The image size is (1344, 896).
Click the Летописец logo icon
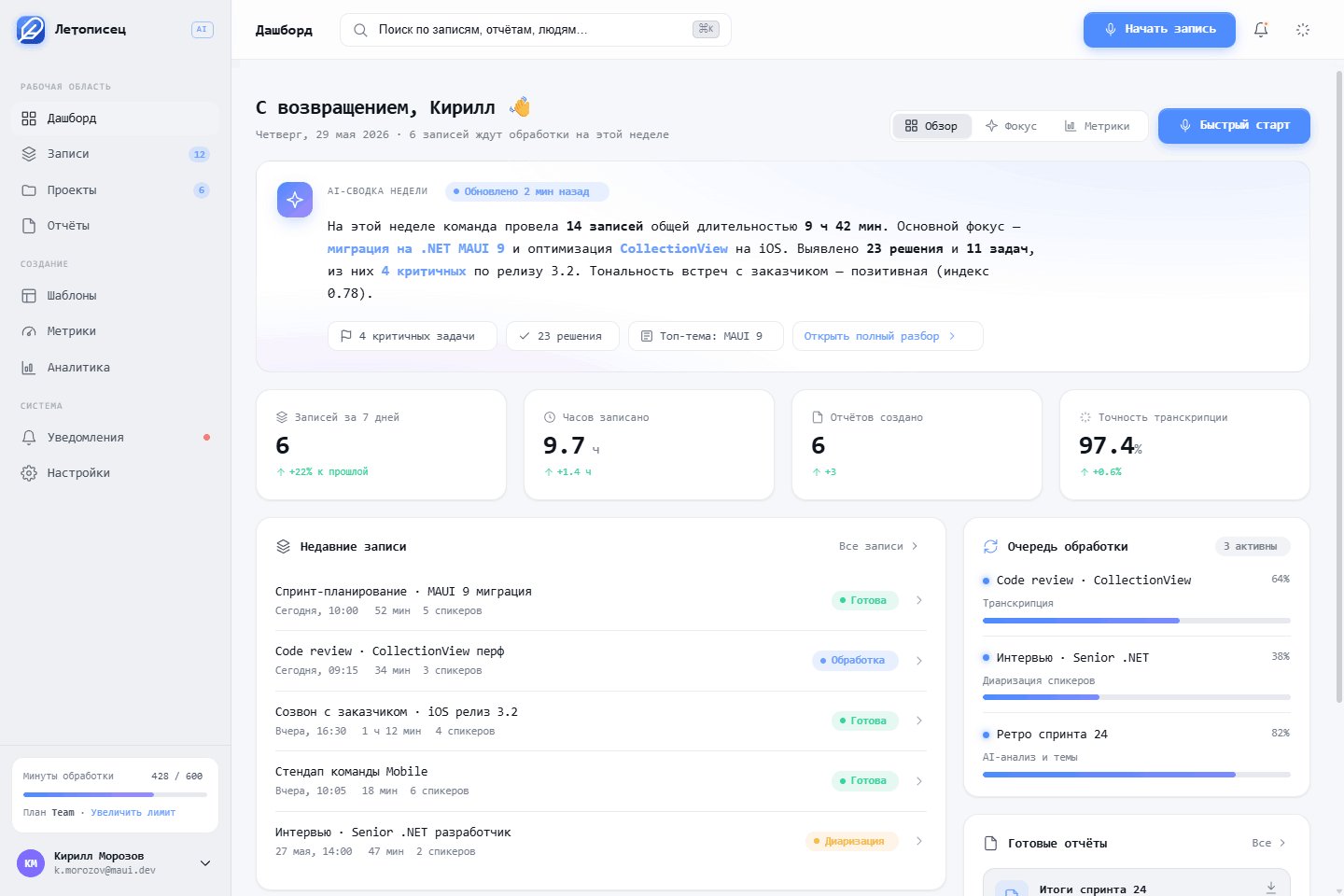coord(31,30)
